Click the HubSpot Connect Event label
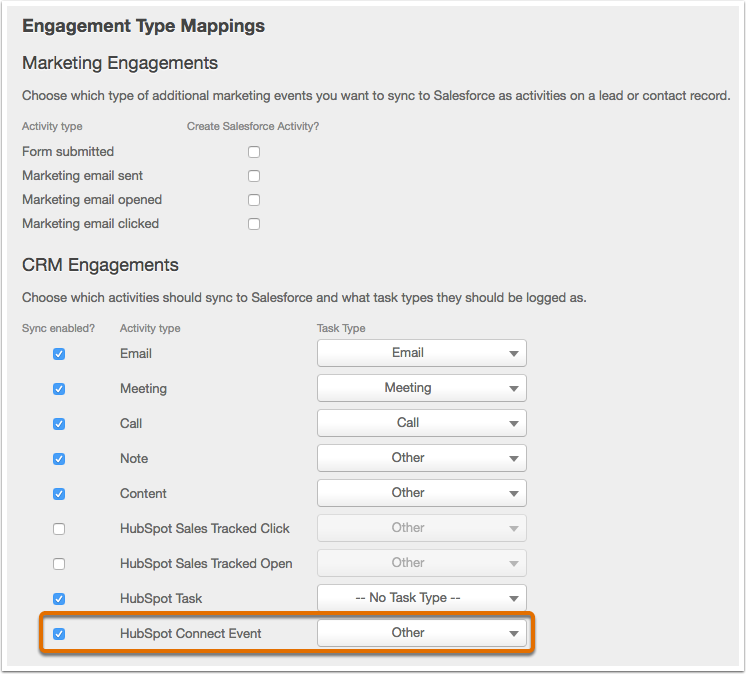The height and width of the screenshot is (674, 746). coord(190,634)
